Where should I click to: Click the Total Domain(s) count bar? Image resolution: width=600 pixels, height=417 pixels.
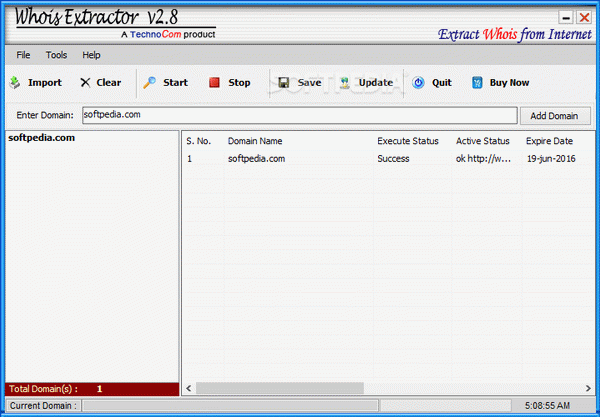(x=92, y=389)
